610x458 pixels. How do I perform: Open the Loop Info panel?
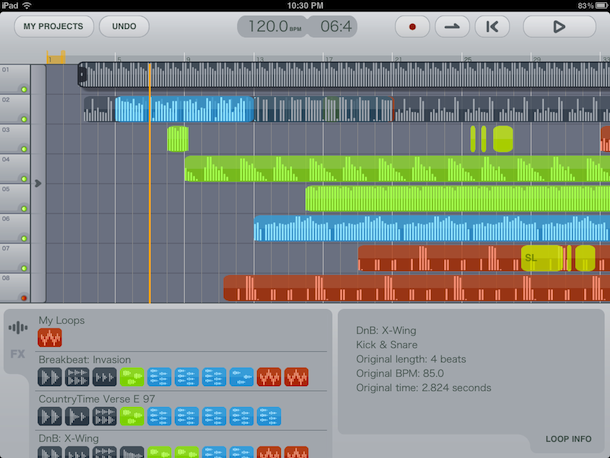(568, 439)
